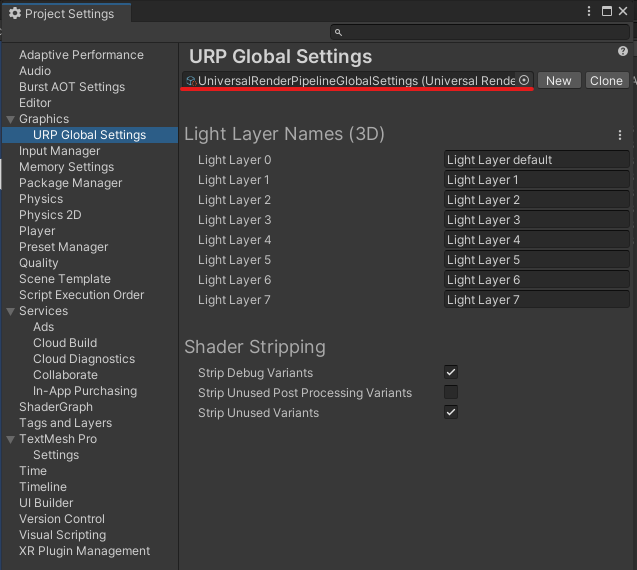637x570 pixels.
Task: Open Cloud Build settings
Action: coord(65,343)
